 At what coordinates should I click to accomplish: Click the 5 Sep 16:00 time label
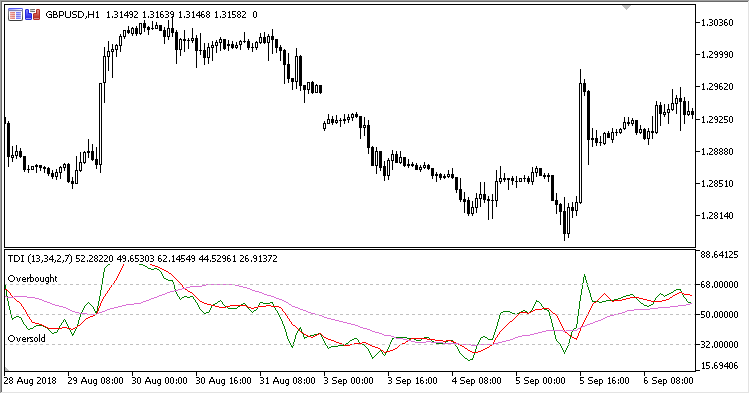coord(605,381)
